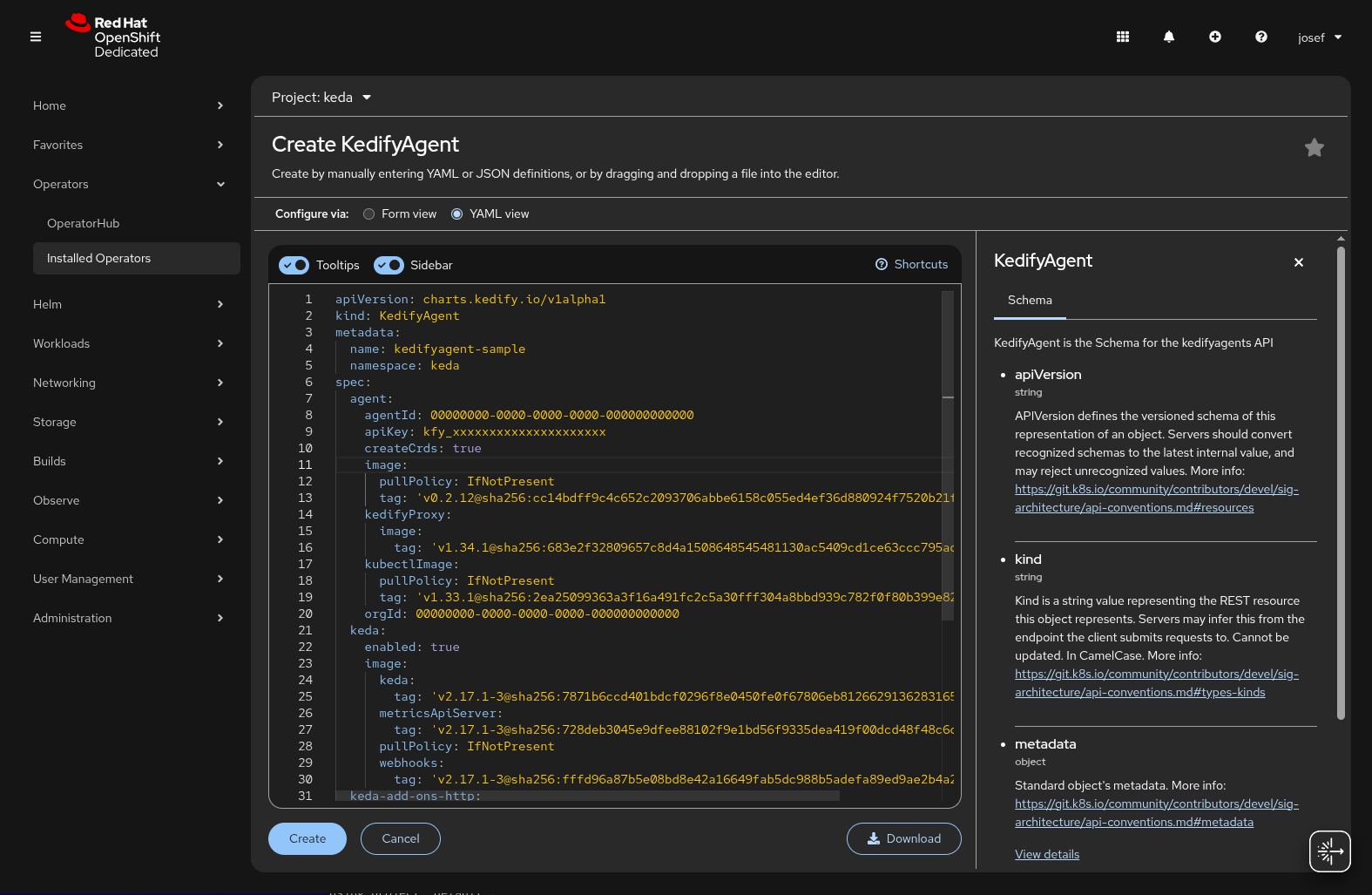Toggle the Sidebar switch
1372x895 pixels.
(x=389, y=265)
